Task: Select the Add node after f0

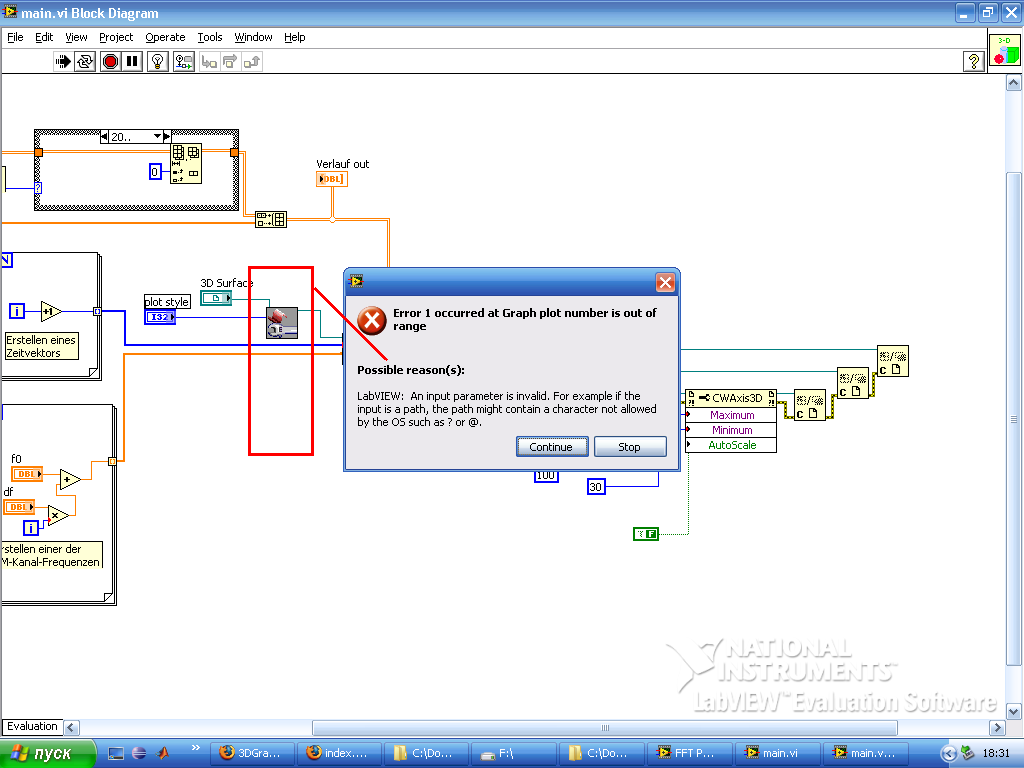Action: pos(70,479)
